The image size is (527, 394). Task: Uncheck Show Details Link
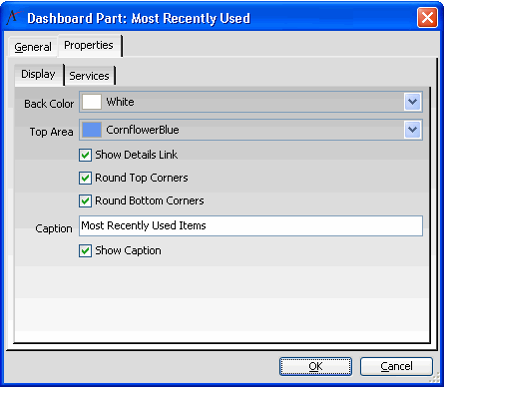(x=85, y=155)
